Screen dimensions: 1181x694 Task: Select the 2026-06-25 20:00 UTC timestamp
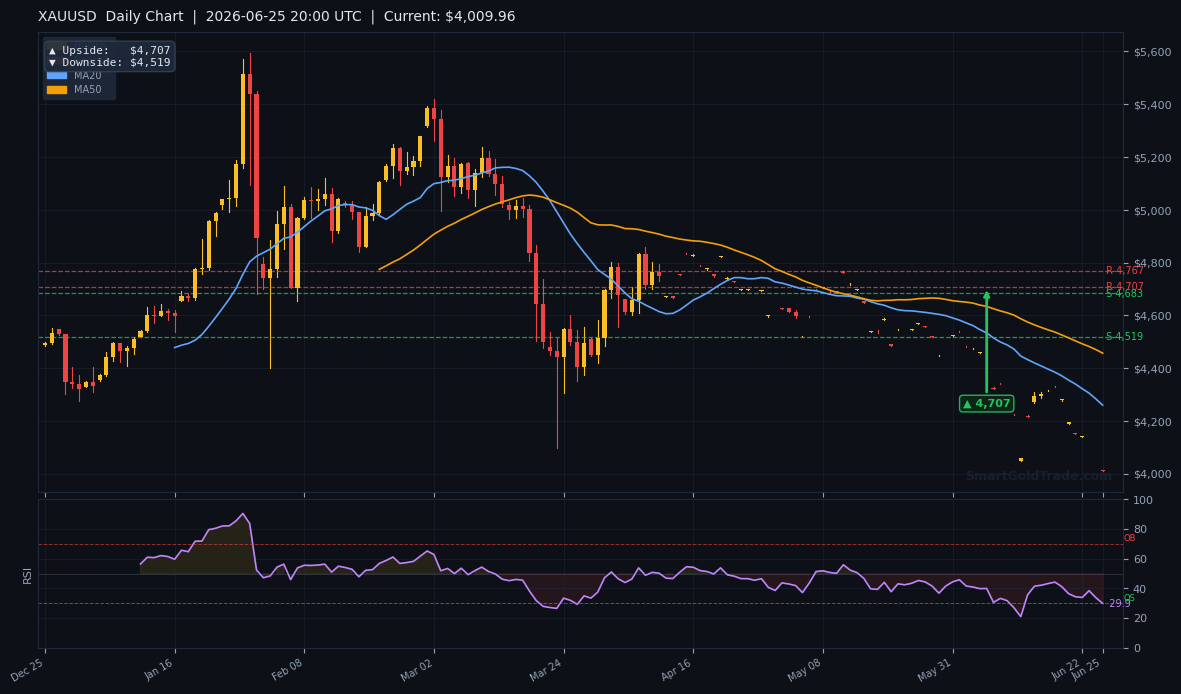(283, 17)
